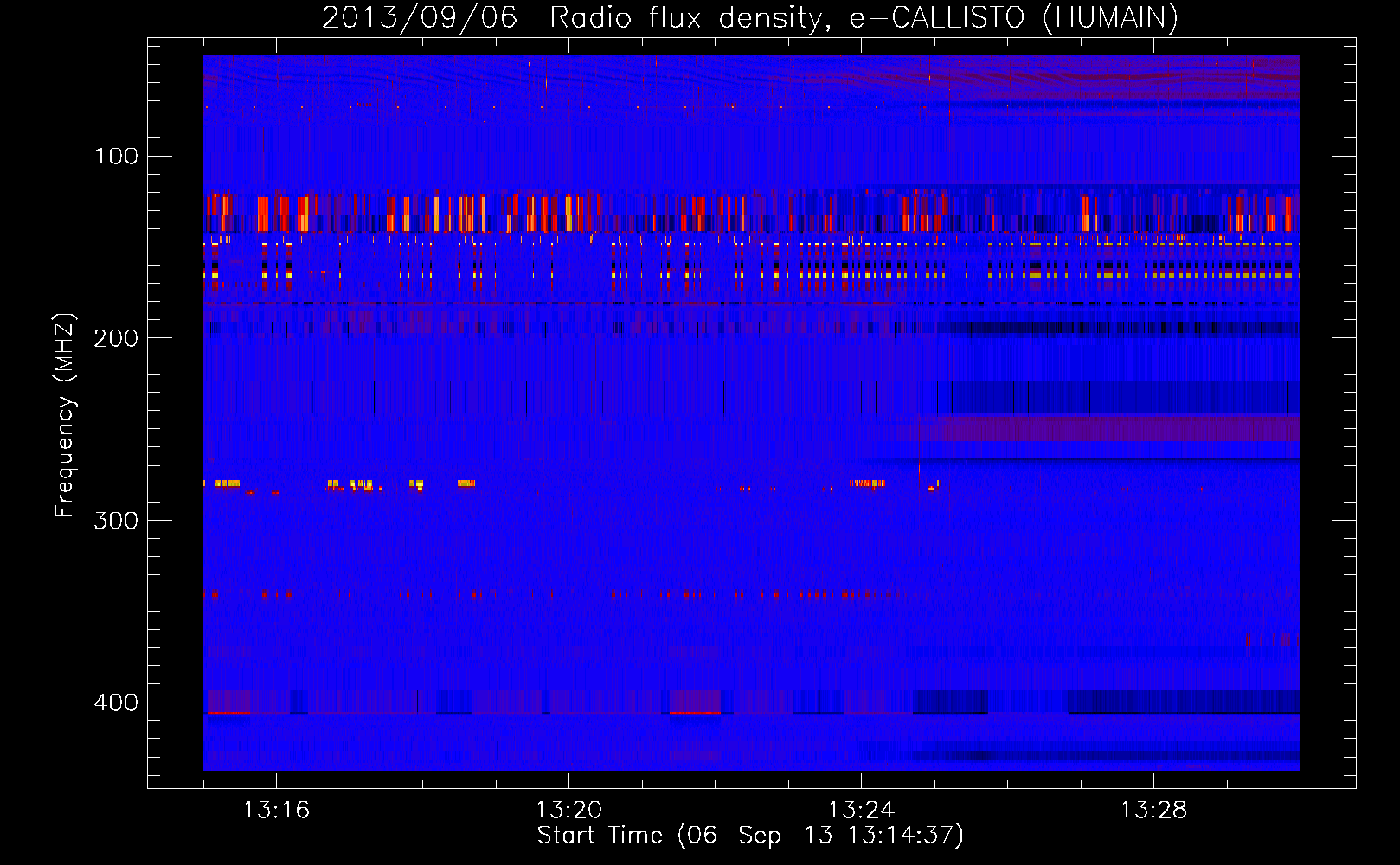
Task: Click the frequency tick label "200"
Action: tap(116, 338)
